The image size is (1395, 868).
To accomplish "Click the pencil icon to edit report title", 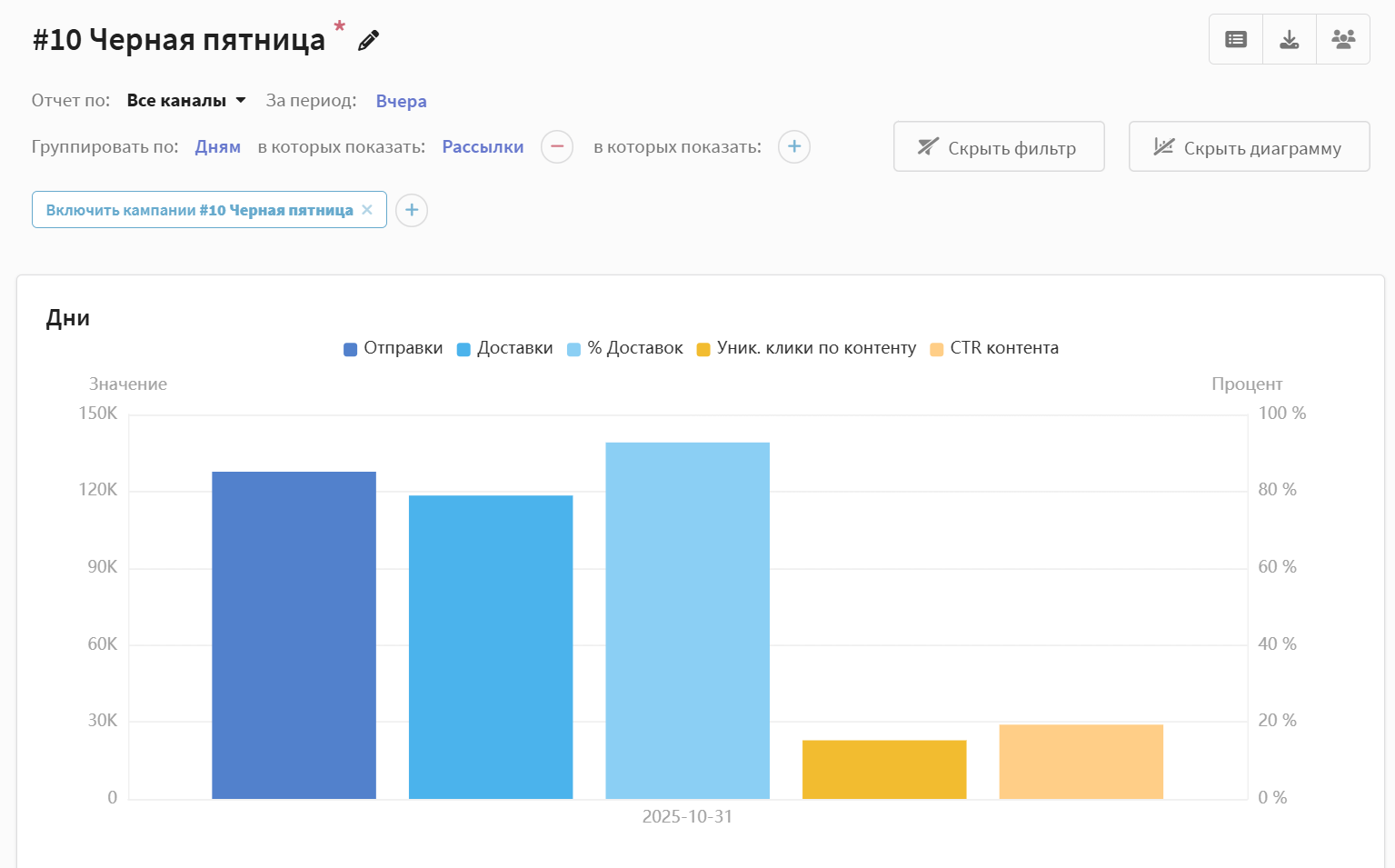I will 368,41.
